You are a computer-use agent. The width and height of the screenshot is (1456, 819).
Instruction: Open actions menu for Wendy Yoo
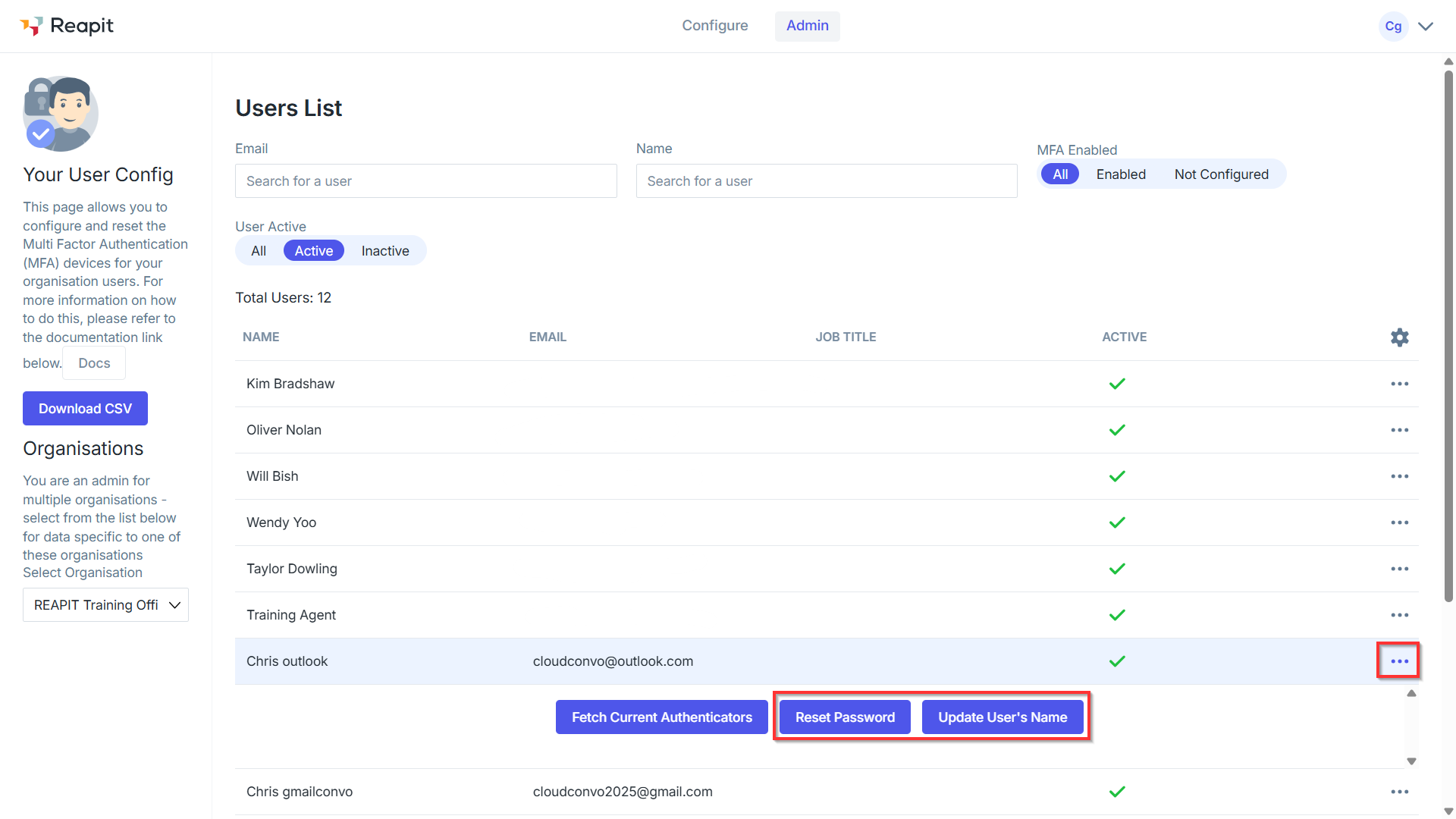click(1399, 522)
